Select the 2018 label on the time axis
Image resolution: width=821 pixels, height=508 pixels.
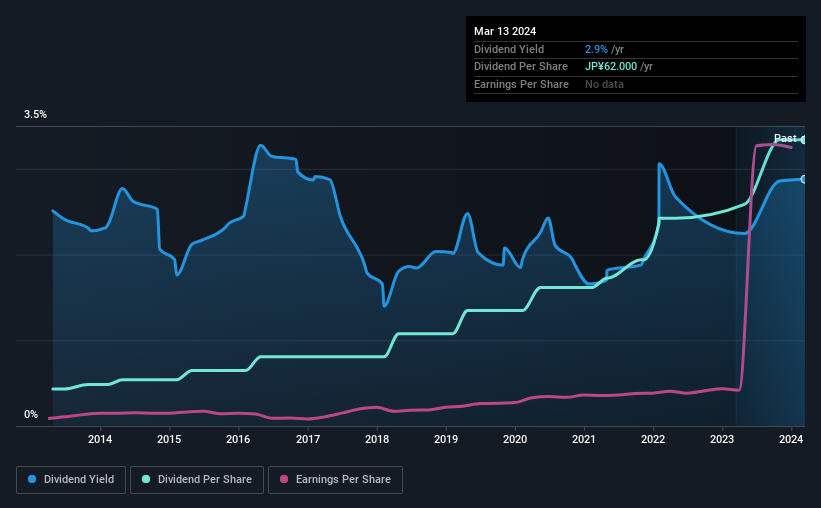pos(376,439)
